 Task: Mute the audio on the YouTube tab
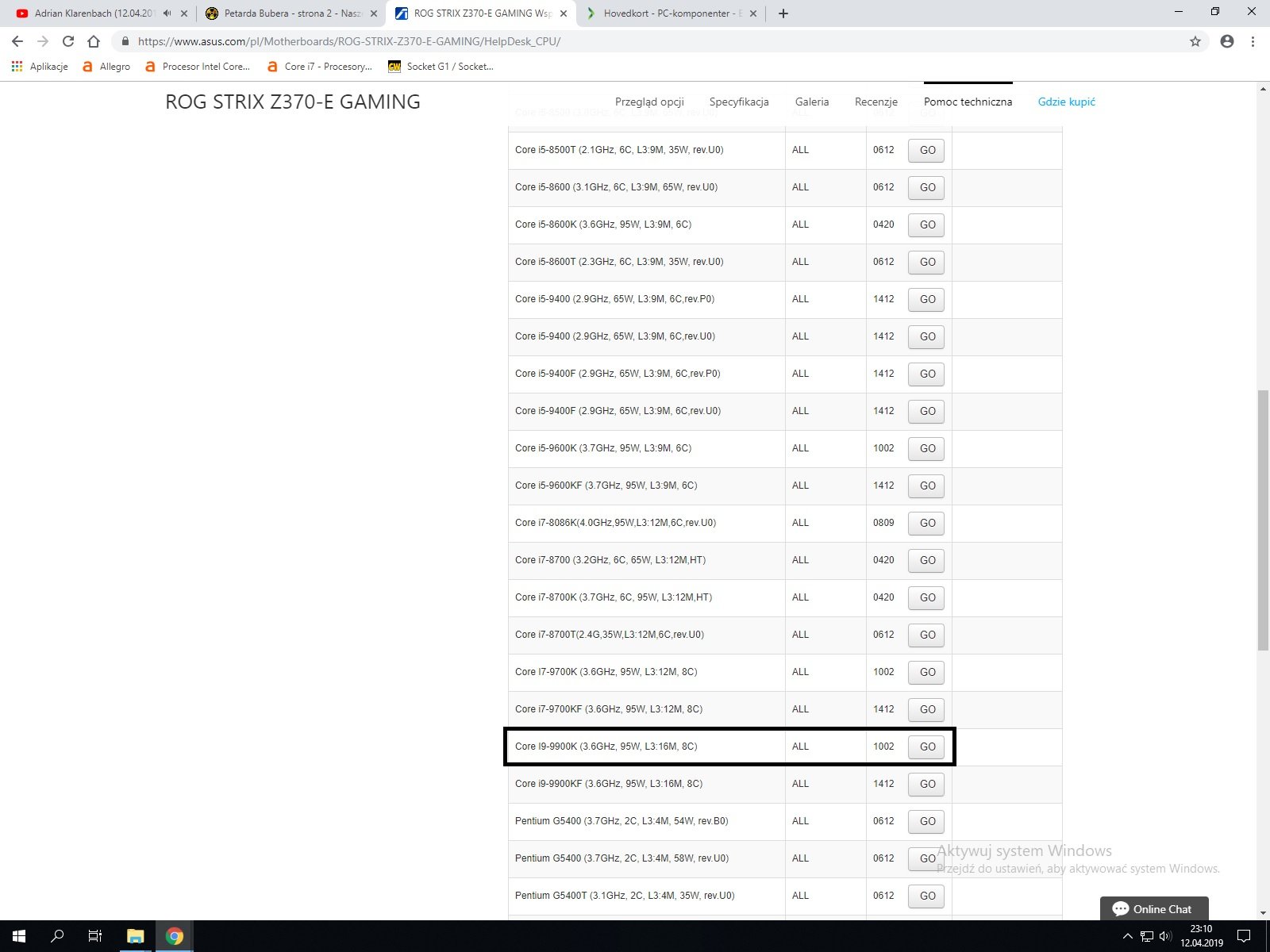pos(167,13)
